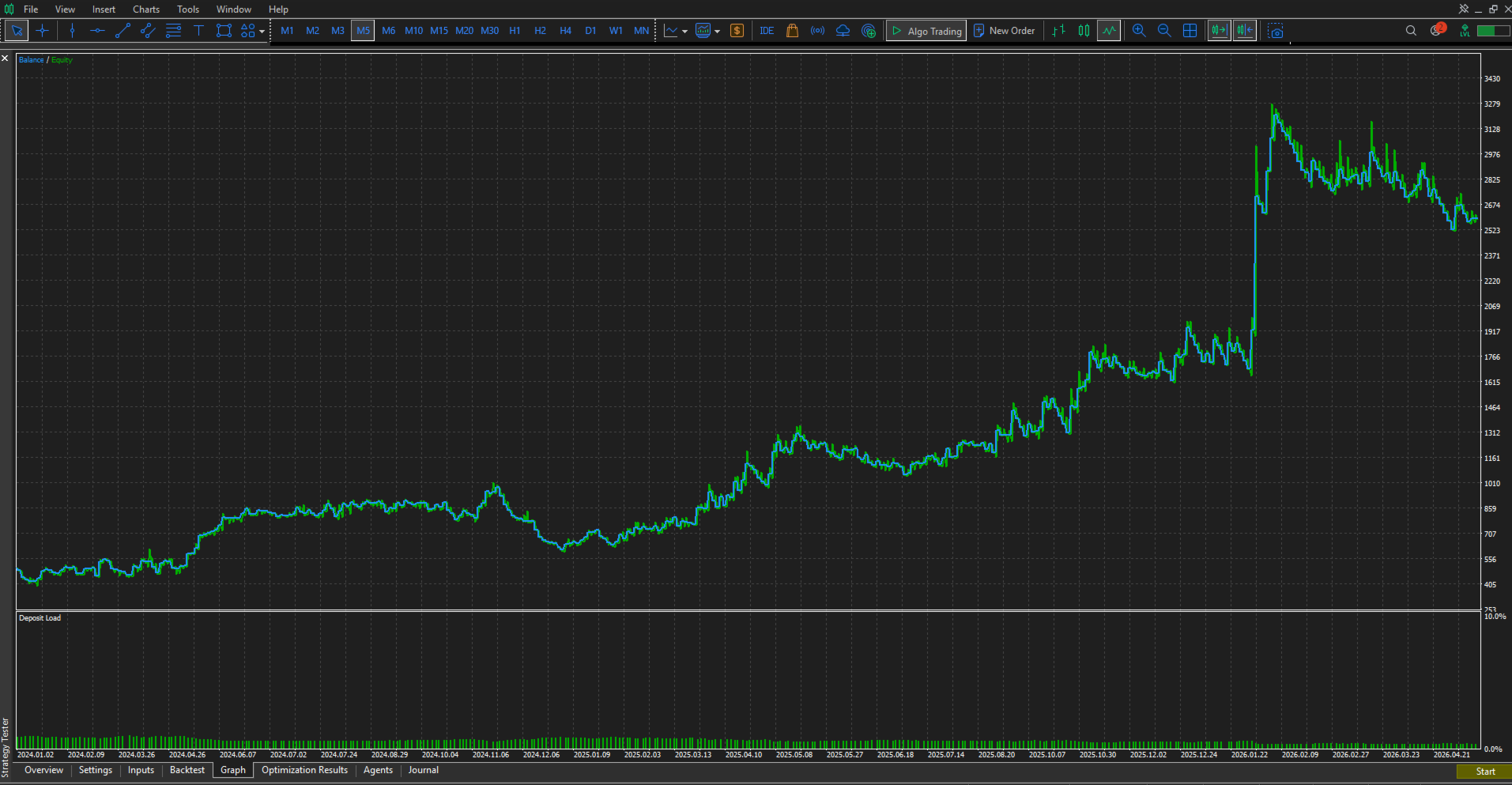Select the crosshair cursor tool
The height and width of the screenshot is (785, 1512).
[43, 31]
